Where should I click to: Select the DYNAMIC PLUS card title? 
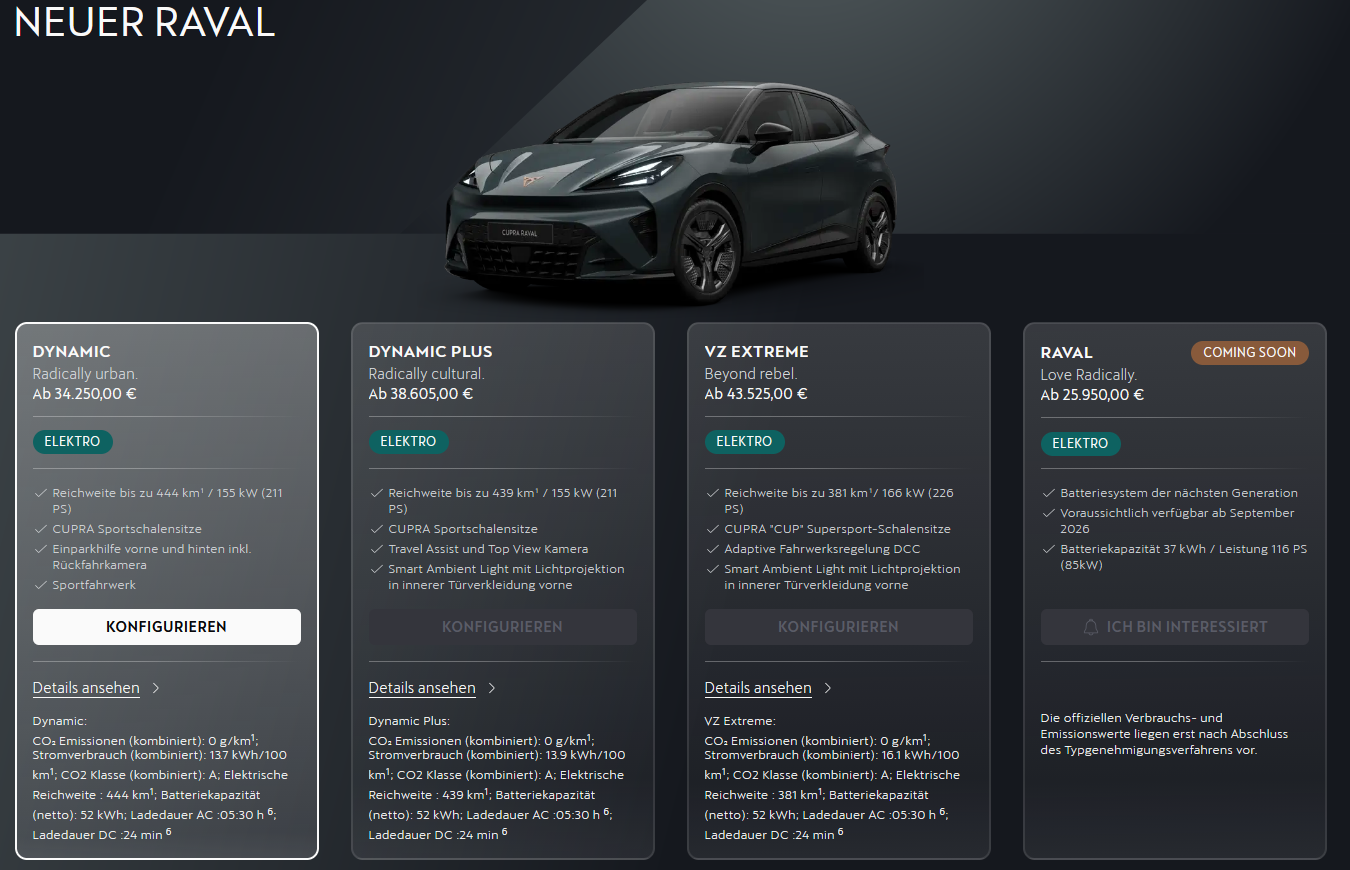(x=431, y=352)
